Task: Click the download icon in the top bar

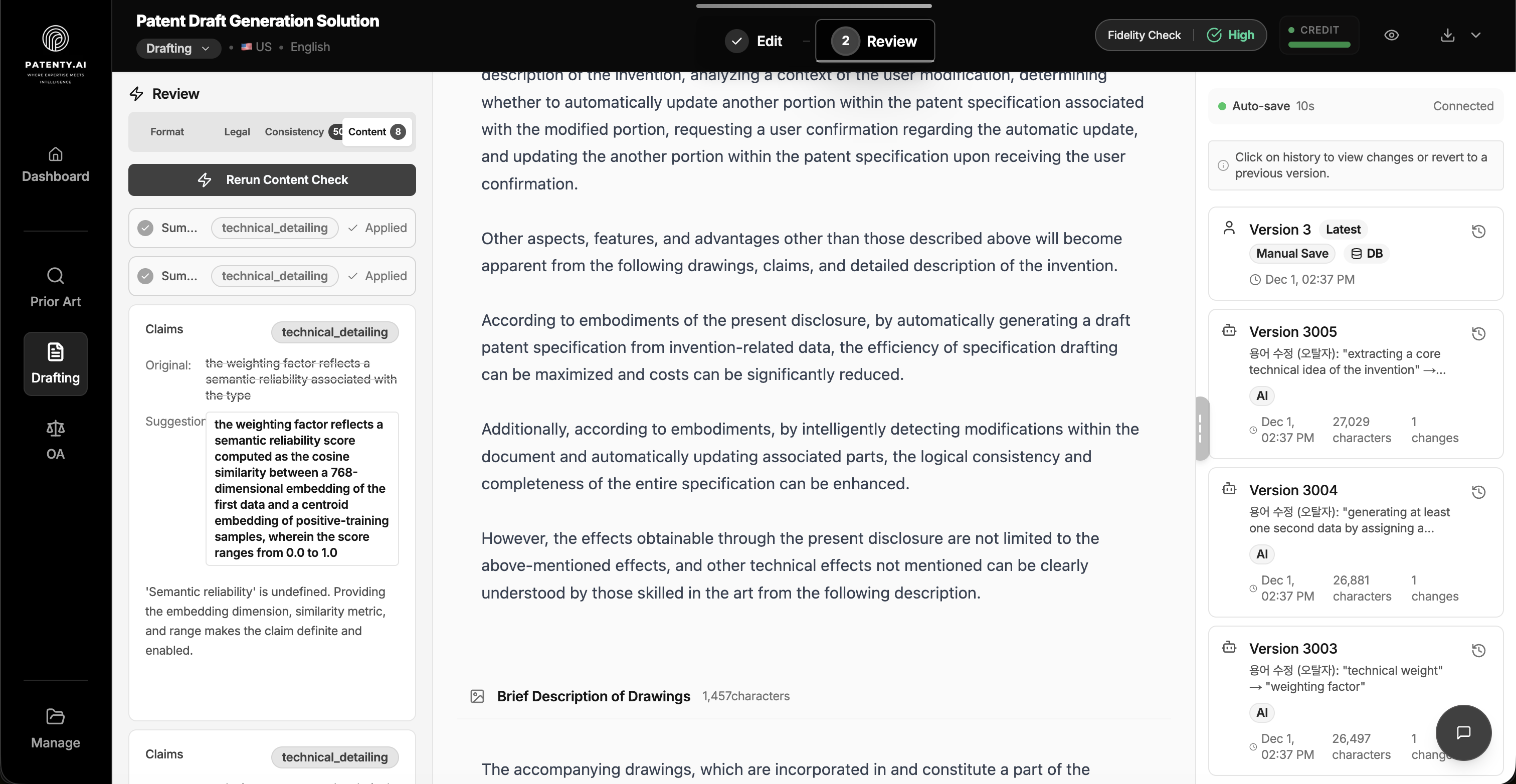Action: 1448,35
